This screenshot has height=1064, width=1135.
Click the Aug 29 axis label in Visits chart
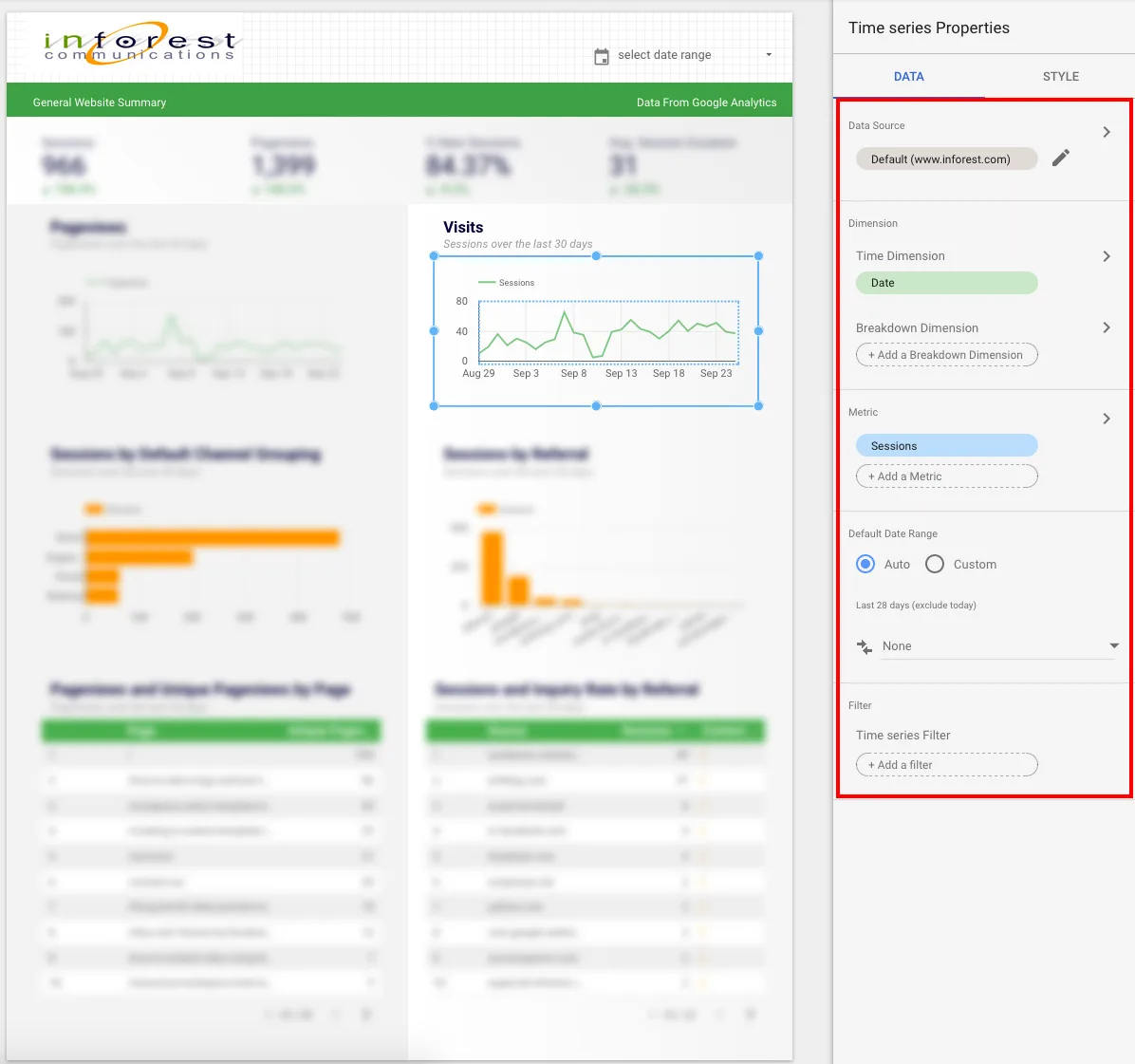pyautogui.click(x=478, y=373)
